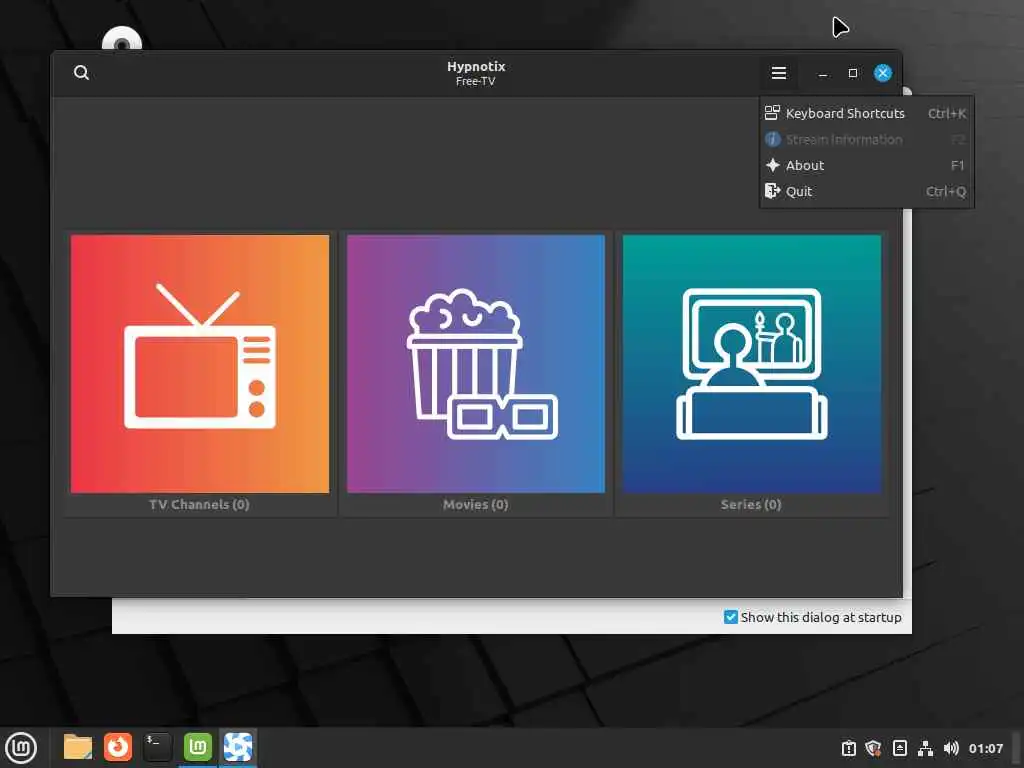
Task: Select About in the menu
Action: tap(866, 165)
